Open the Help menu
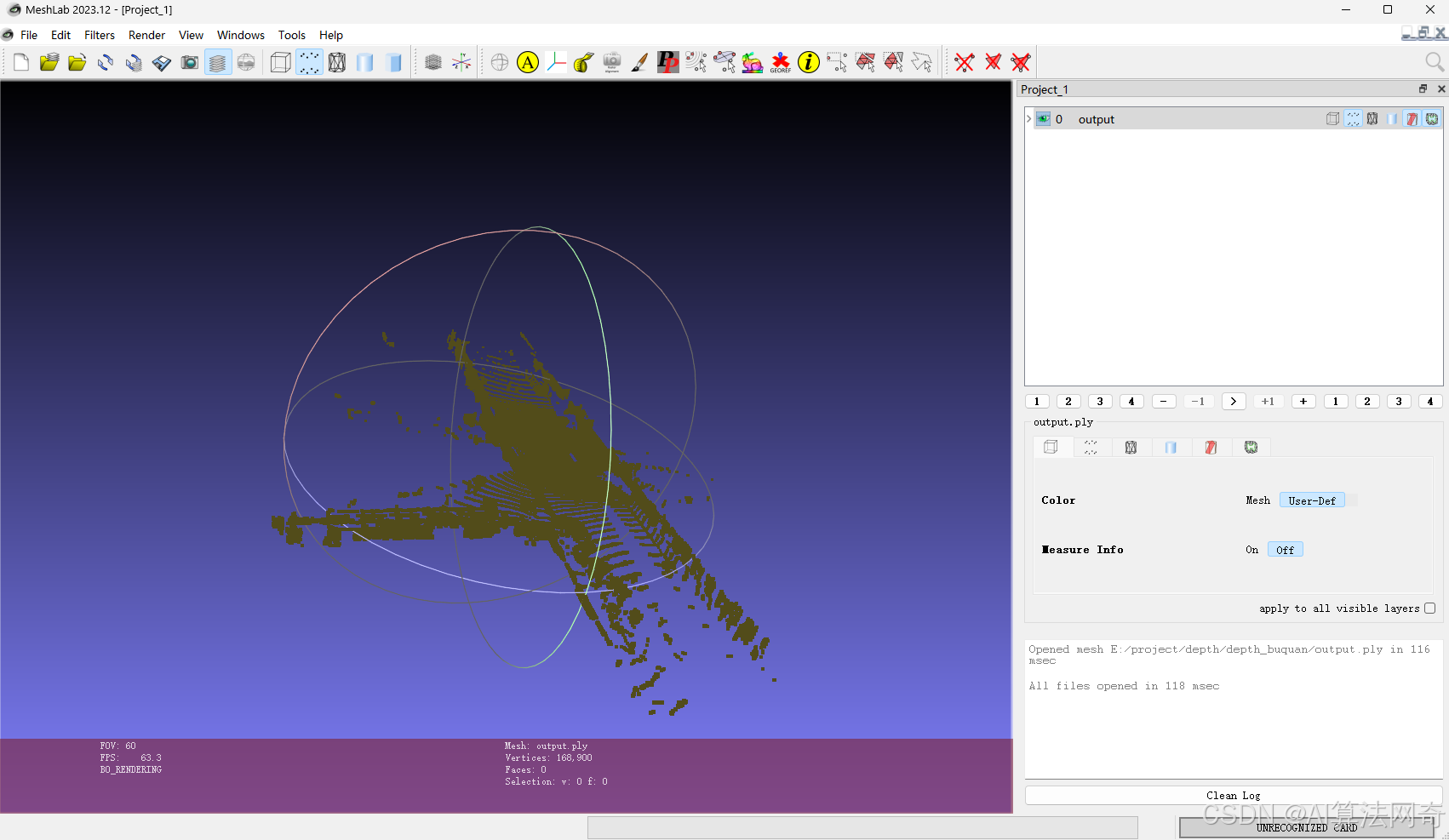 coord(331,35)
